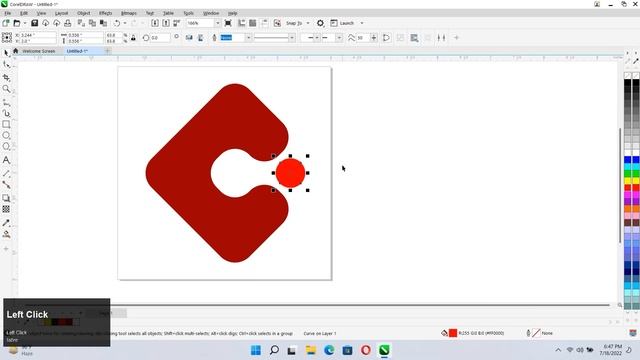Select the Transparency tool
Viewport: 640px width, 360px height.
tap(6, 209)
